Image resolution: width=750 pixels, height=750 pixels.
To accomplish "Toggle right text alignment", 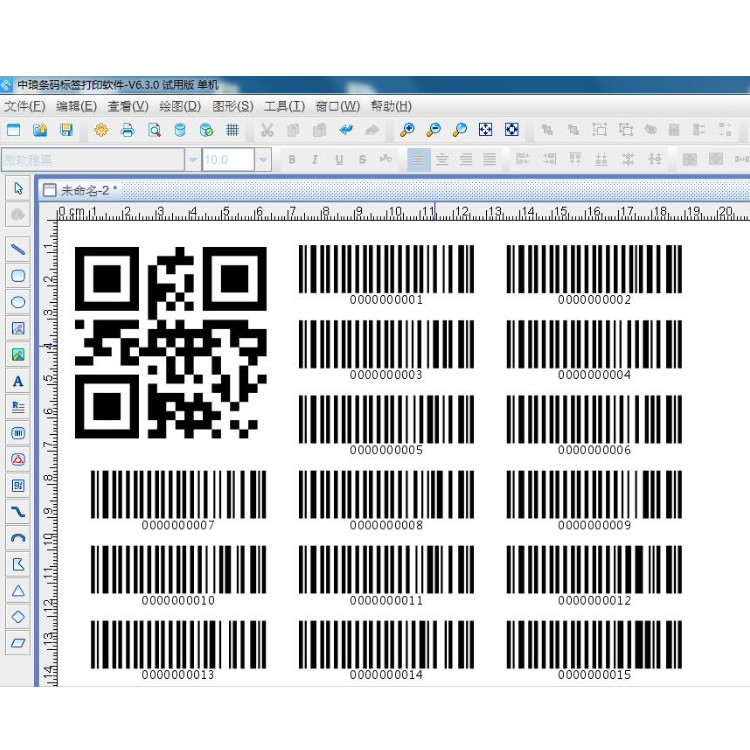I will [x=466, y=159].
